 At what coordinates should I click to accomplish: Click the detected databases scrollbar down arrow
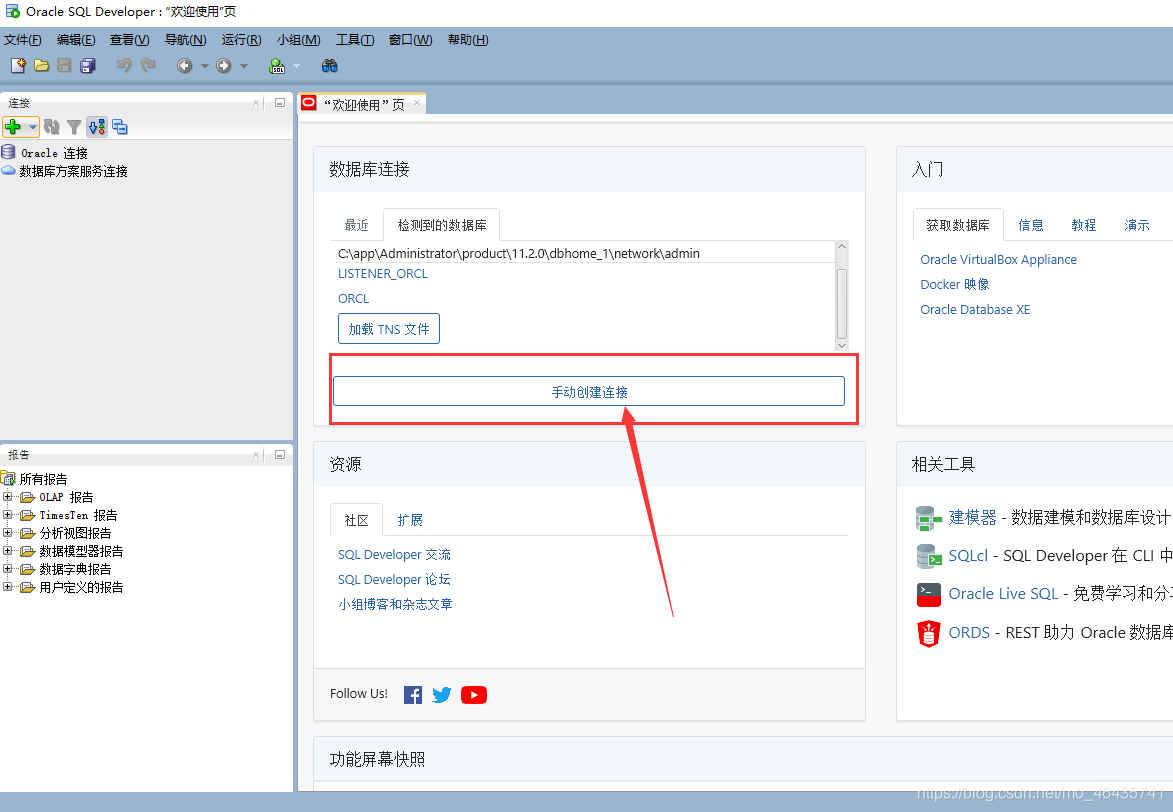(x=842, y=345)
